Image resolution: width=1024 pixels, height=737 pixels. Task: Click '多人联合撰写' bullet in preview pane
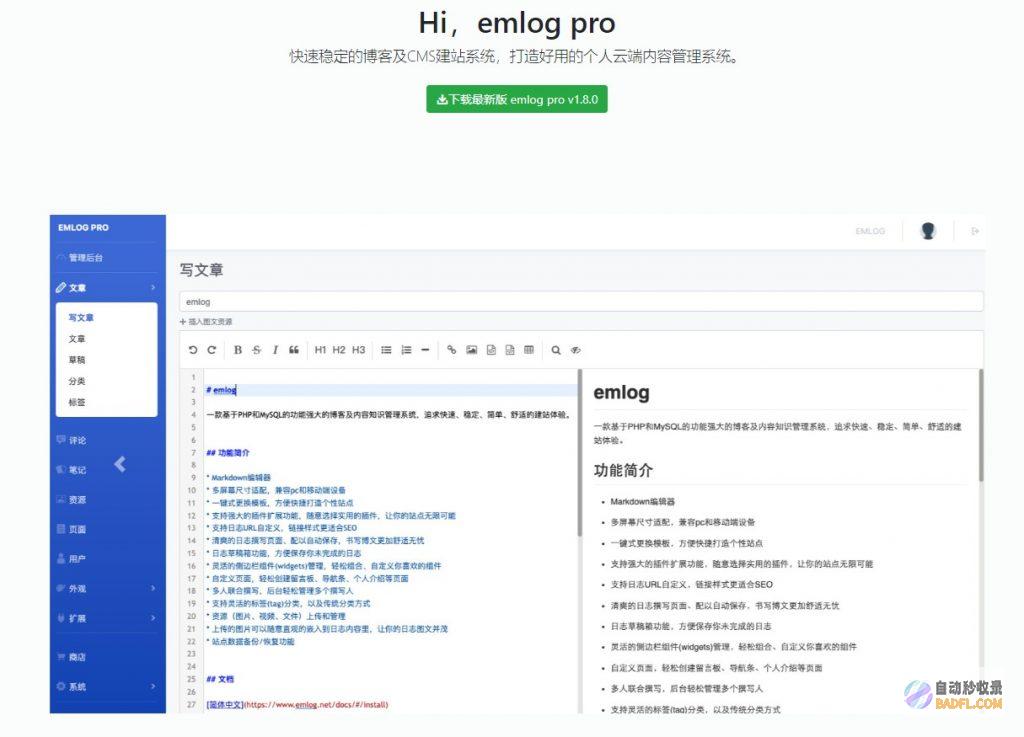686,688
